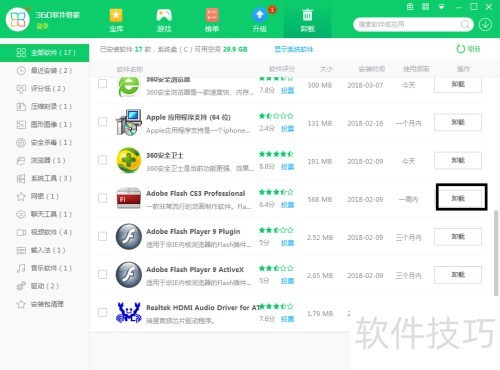Tick the 360安全卫士 row checkbox
The image size is (500, 370).
click(103, 160)
